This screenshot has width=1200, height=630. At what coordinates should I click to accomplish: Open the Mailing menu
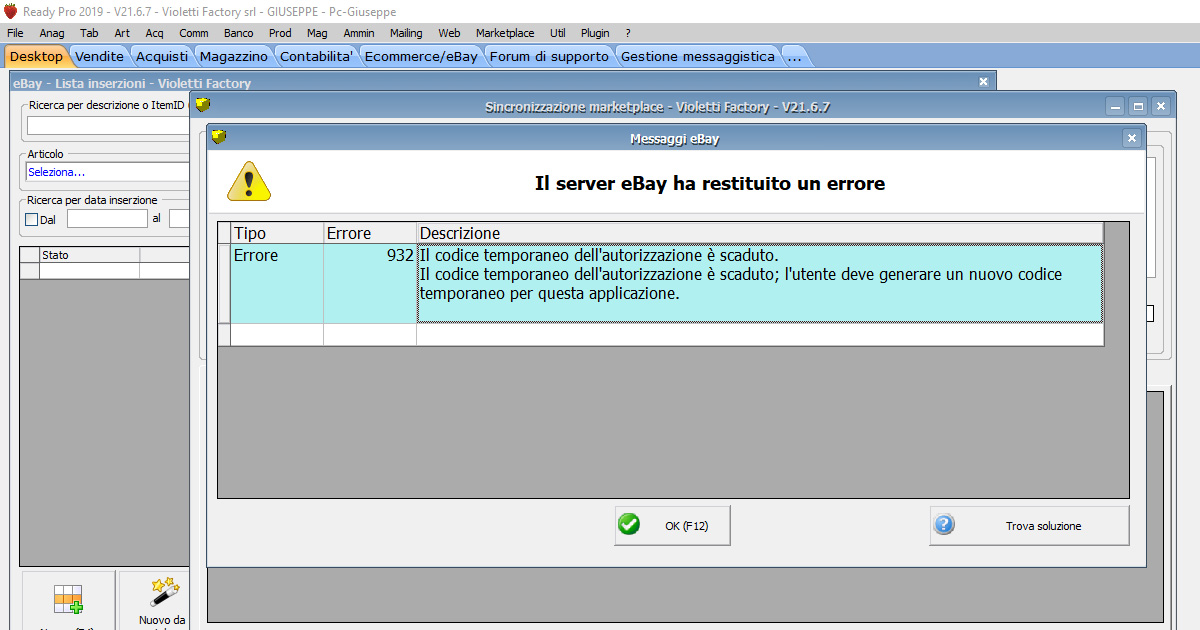pyautogui.click(x=406, y=33)
